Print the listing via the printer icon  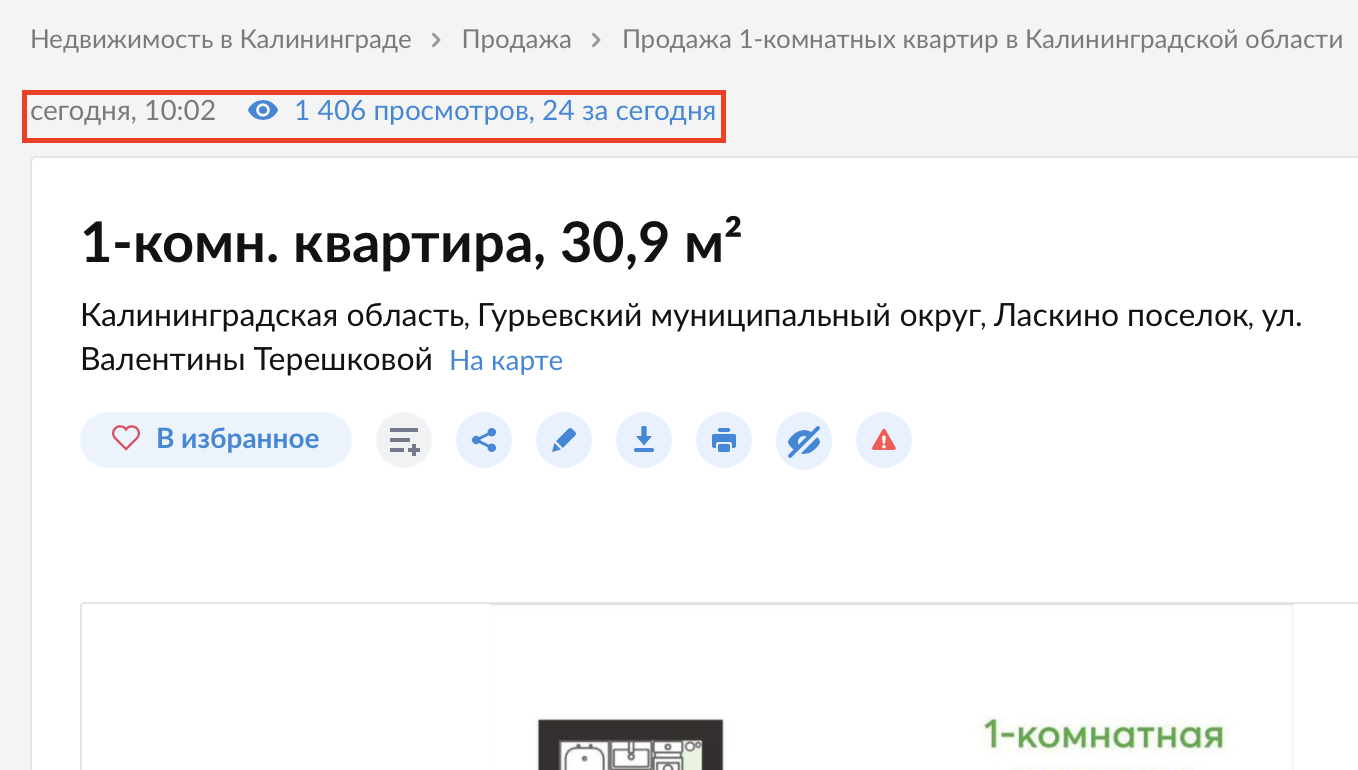click(x=724, y=440)
